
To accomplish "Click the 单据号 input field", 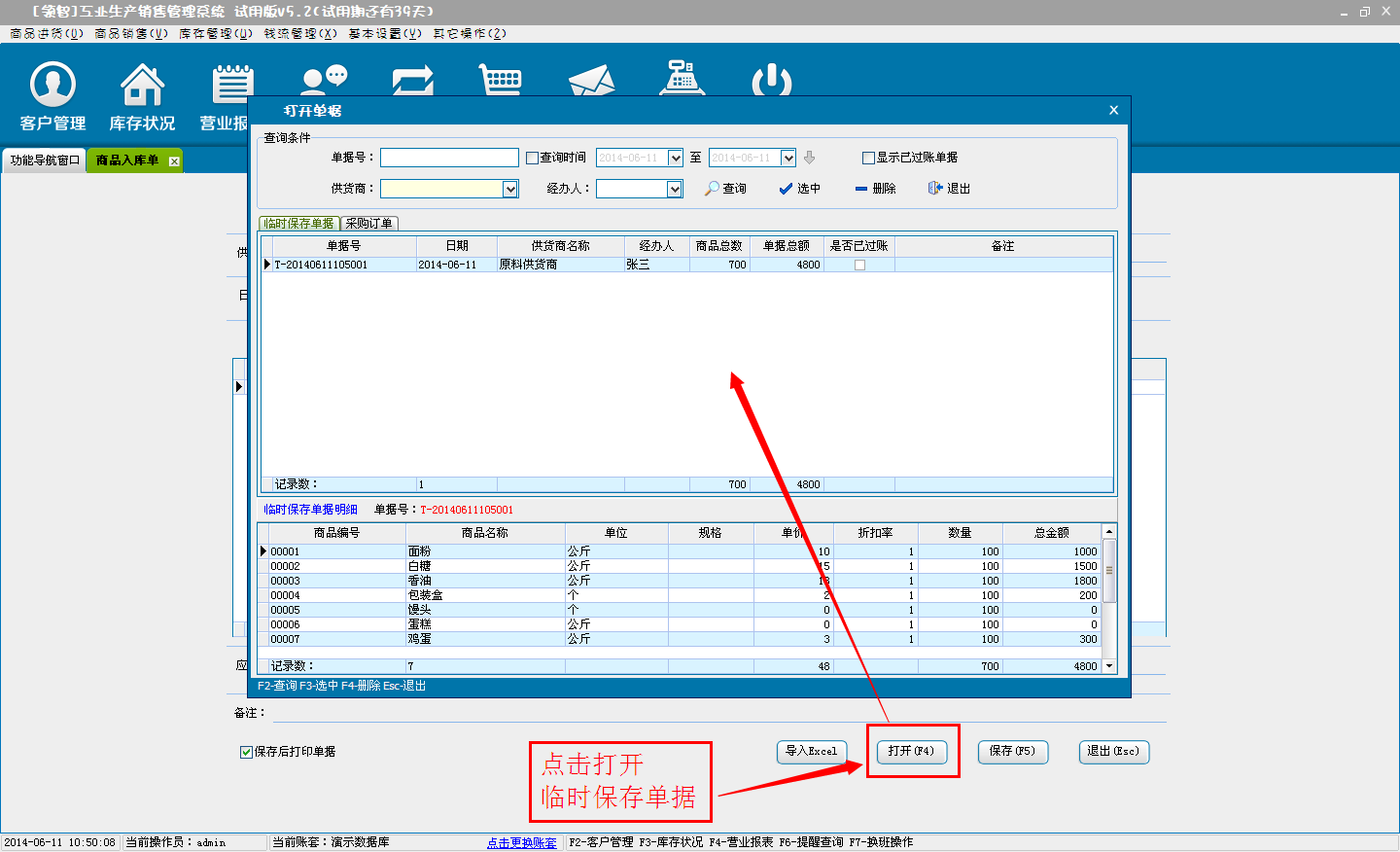I will click(449, 158).
